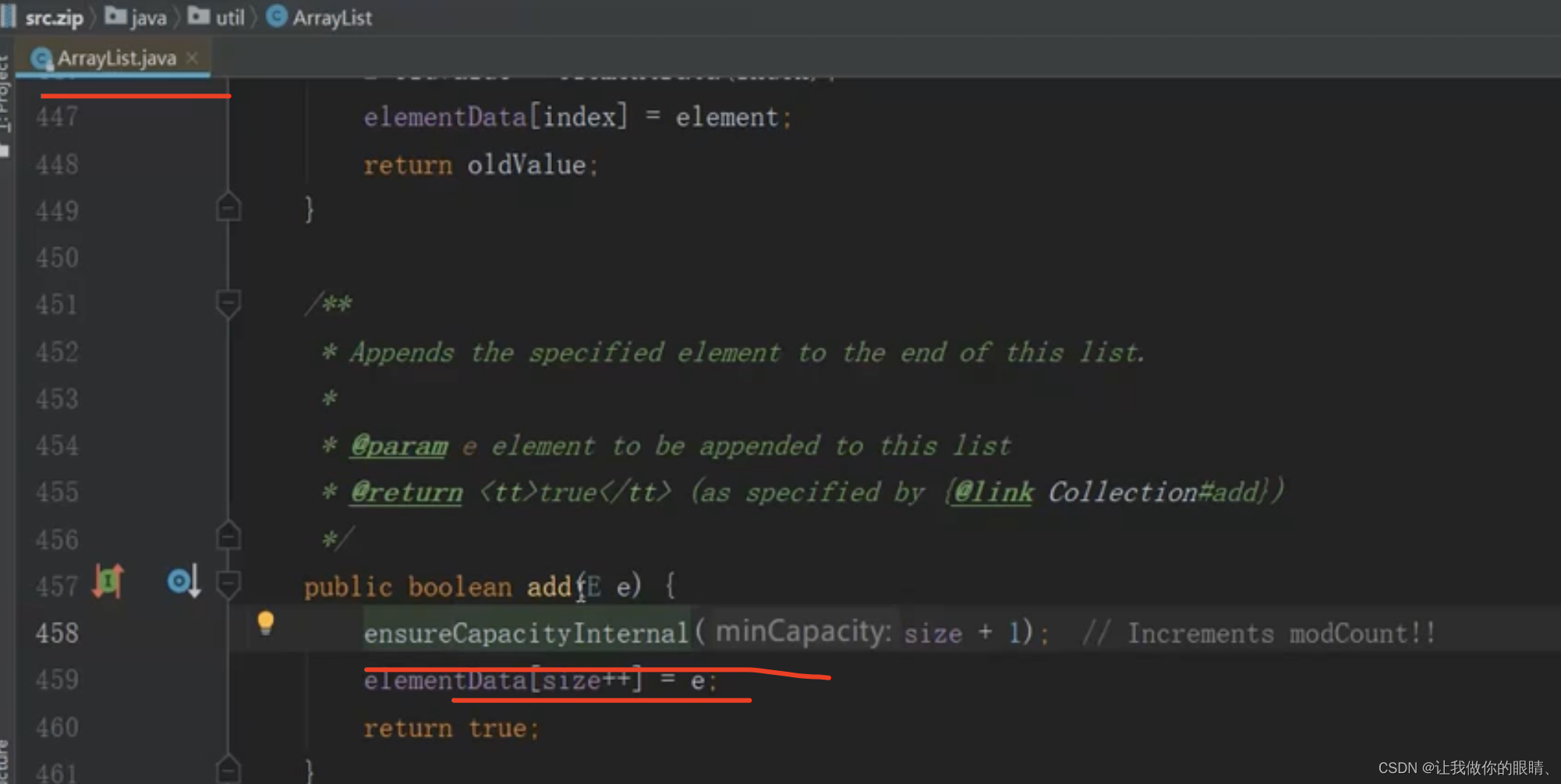Click the Collection#add reference

1153,493
